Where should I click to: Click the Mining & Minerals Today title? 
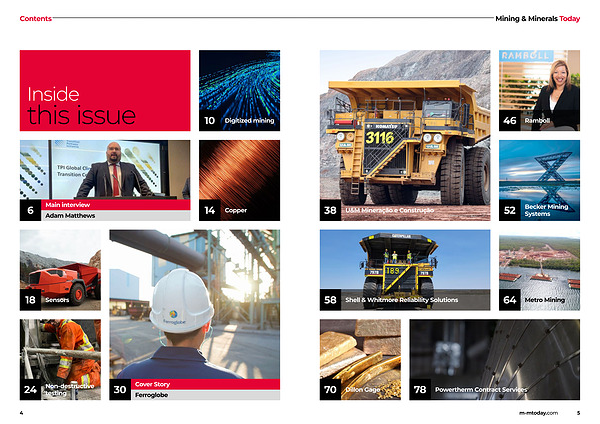pyautogui.click(x=537, y=18)
